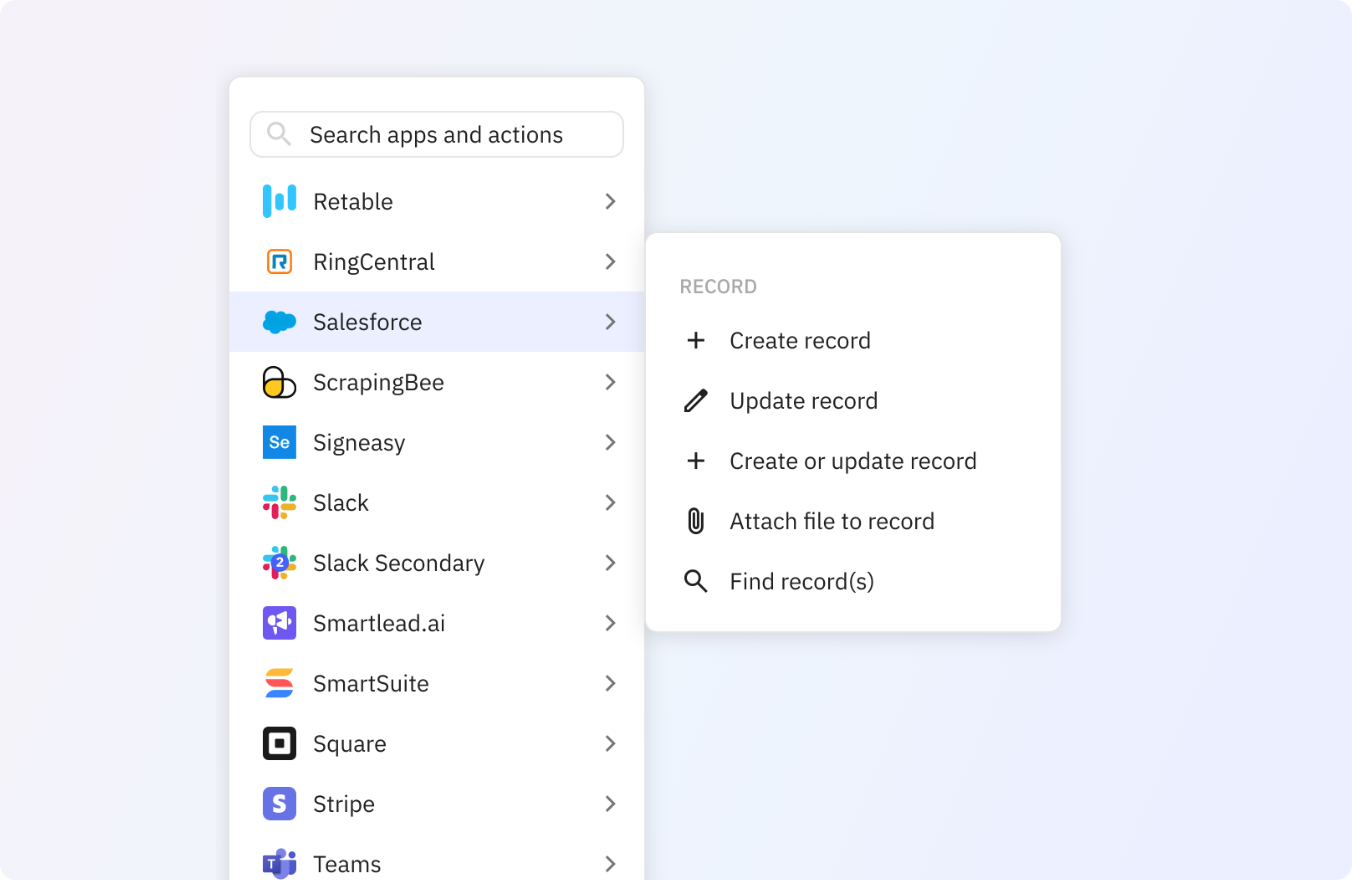This screenshot has height=880, width=1352.
Task: Select the SmartSuite app label
Action: click(x=371, y=683)
